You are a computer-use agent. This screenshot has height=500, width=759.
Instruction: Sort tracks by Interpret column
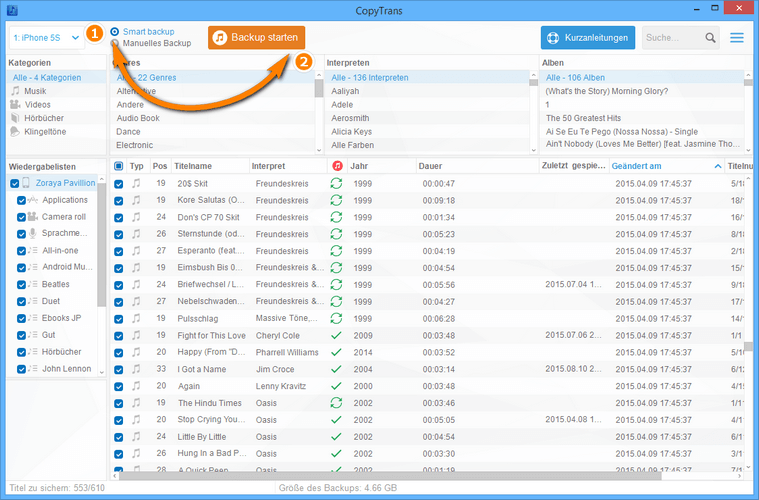[268, 166]
